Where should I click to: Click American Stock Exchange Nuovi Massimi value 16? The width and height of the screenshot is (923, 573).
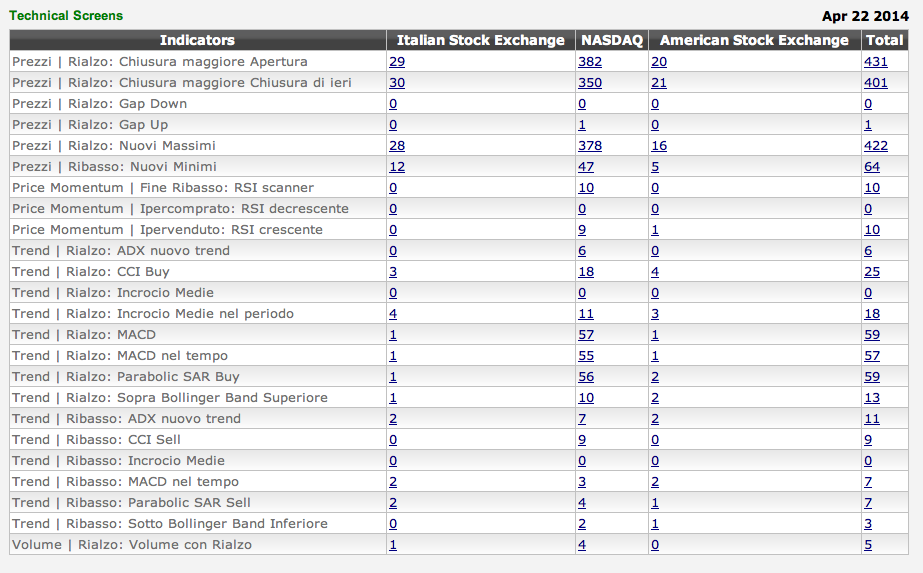tap(658, 146)
